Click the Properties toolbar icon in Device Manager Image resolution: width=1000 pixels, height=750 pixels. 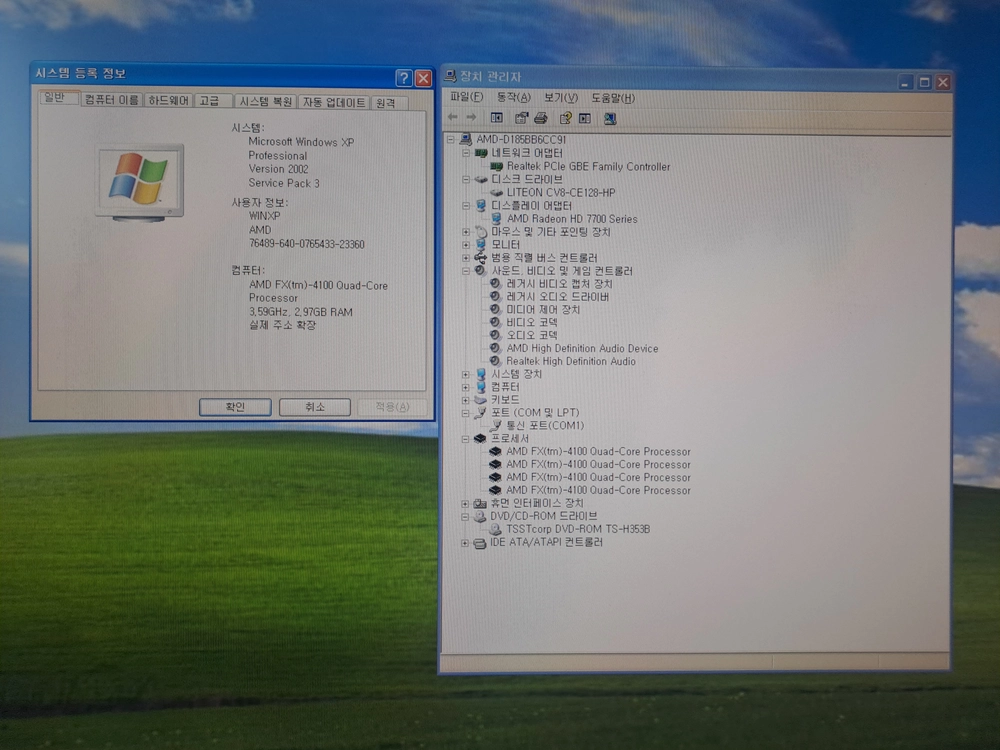521,118
